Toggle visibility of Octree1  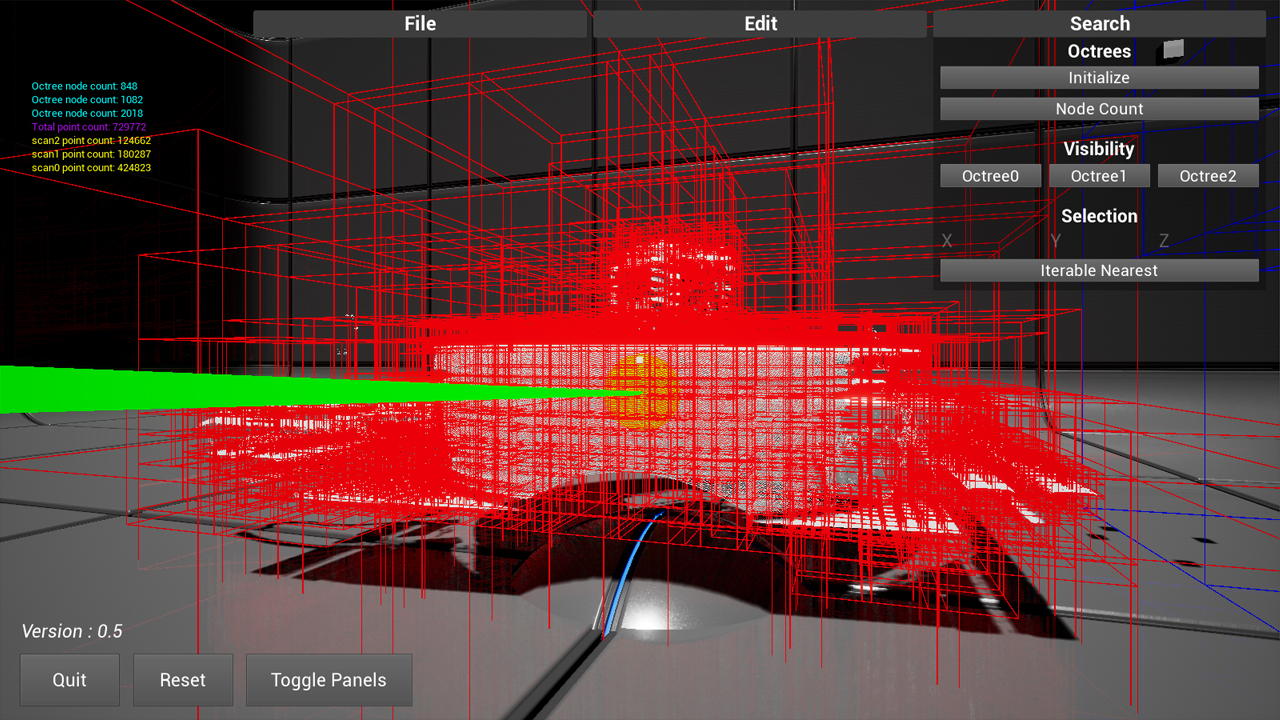(x=1098, y=176)
